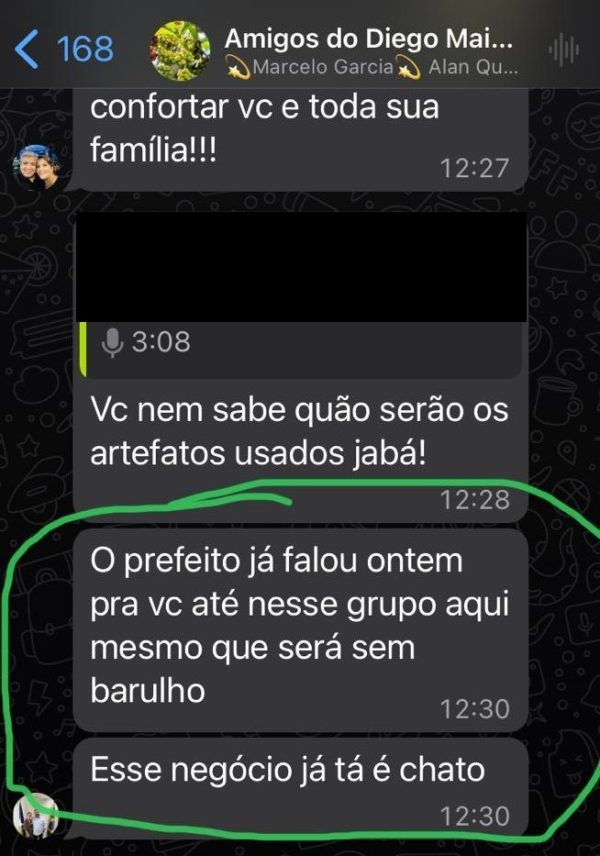The width and height of the screenshot is (600, 856).
Task: Tap the 12:30 time under 'chato' message
Action: (475, 817)
